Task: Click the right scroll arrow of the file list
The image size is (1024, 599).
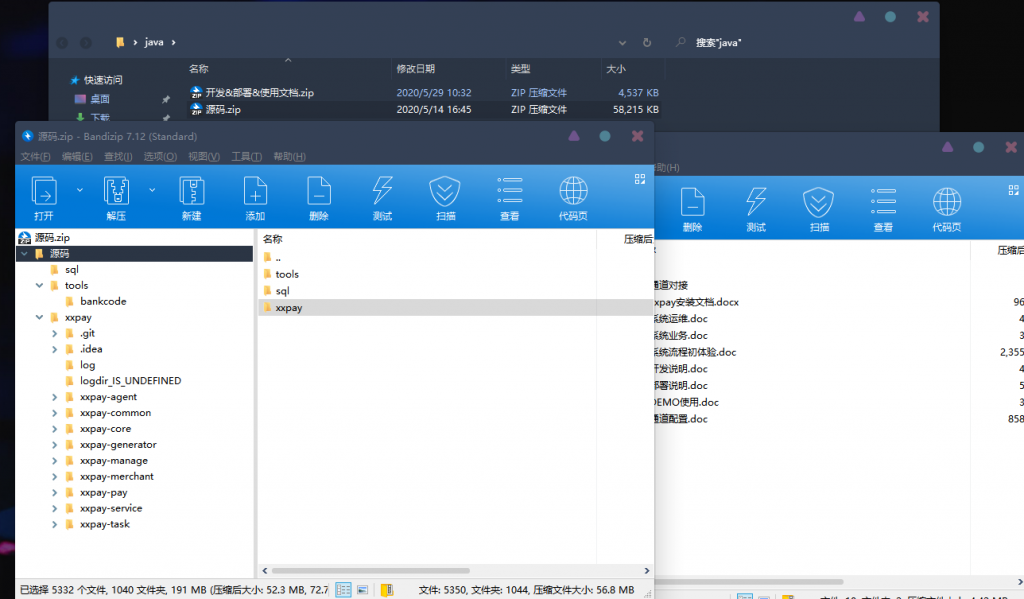Action: pyautogui.click(x=647, y=570)
